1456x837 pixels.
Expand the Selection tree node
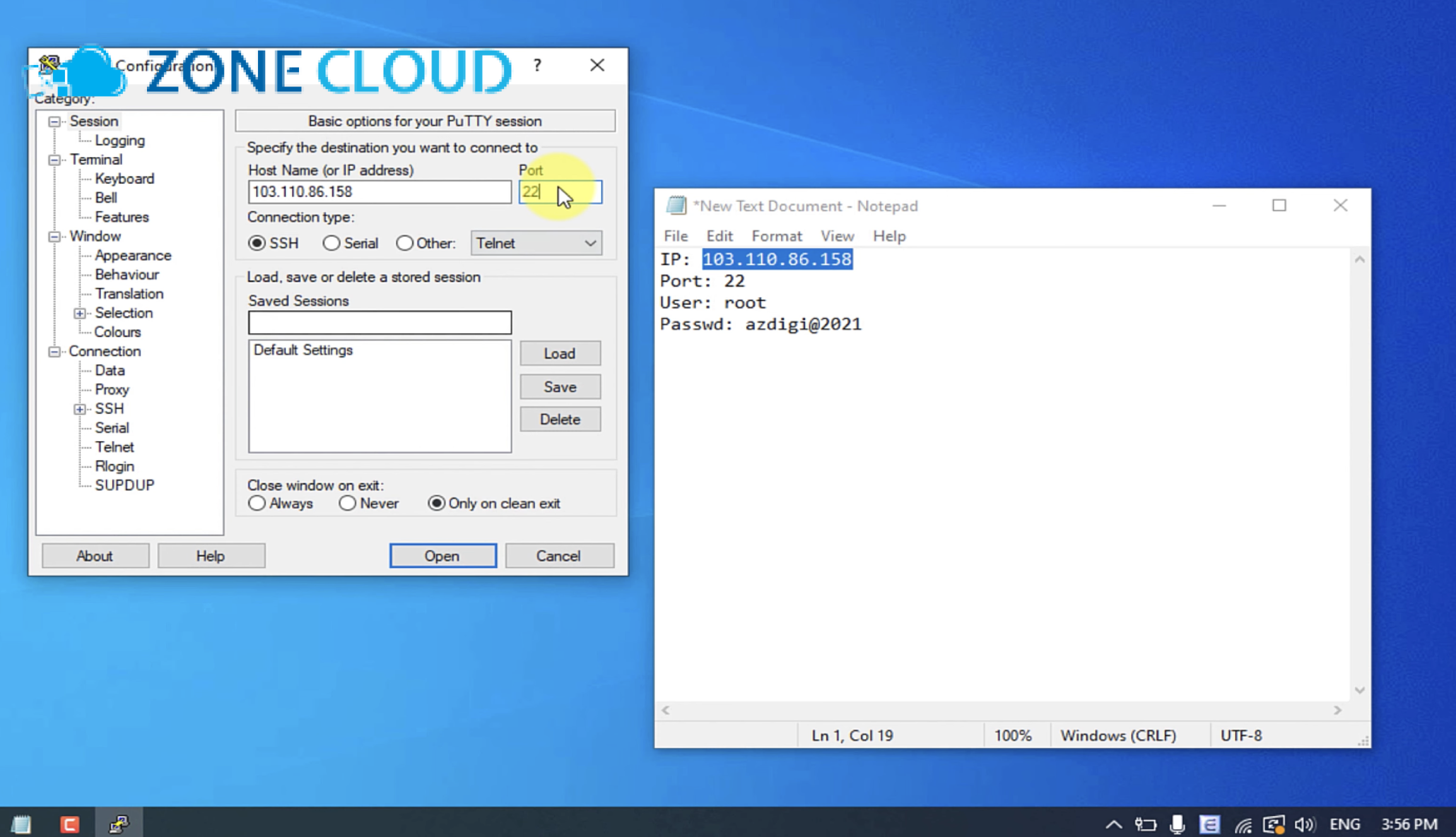coord(79,313)
